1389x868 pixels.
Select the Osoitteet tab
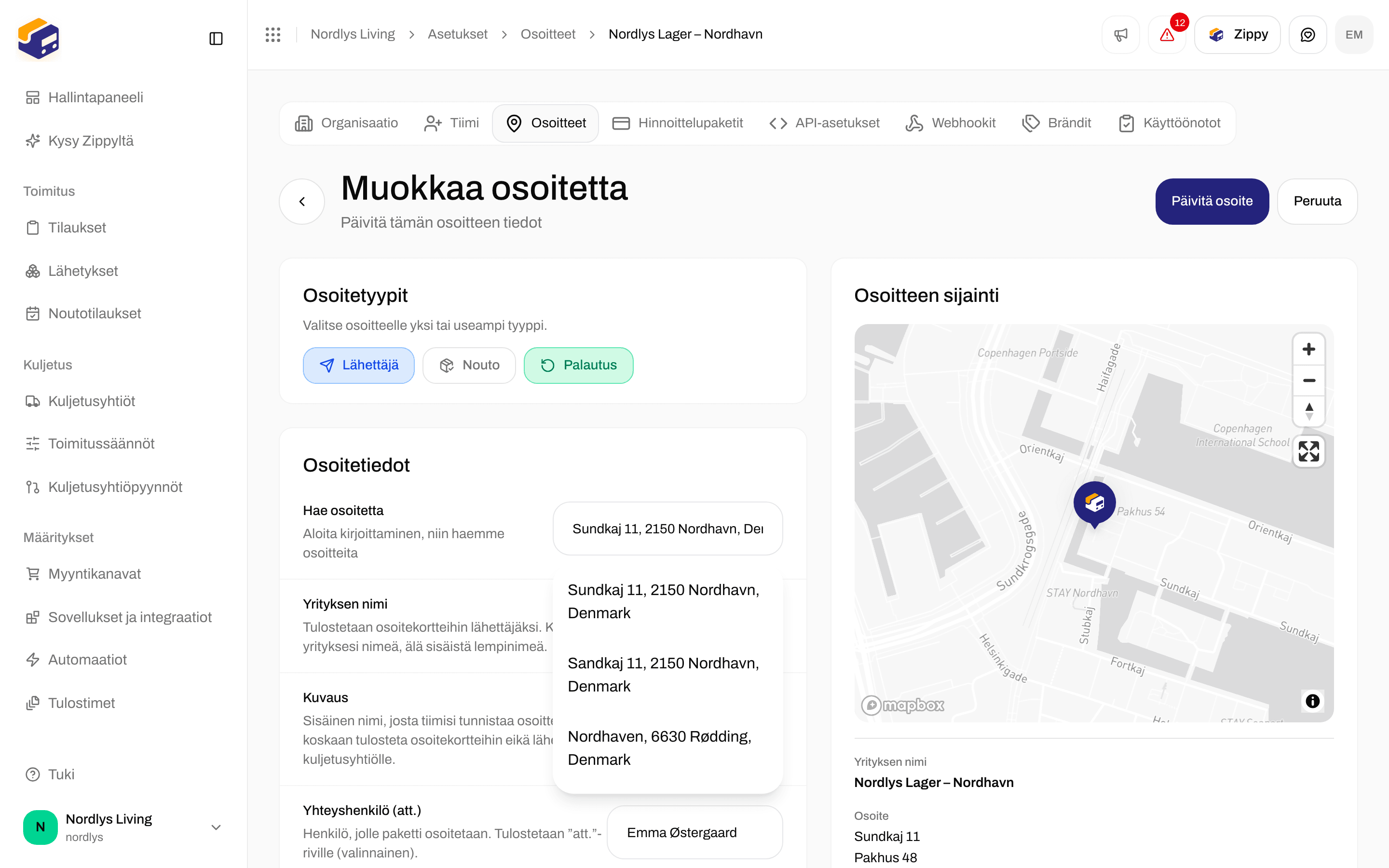546,123
